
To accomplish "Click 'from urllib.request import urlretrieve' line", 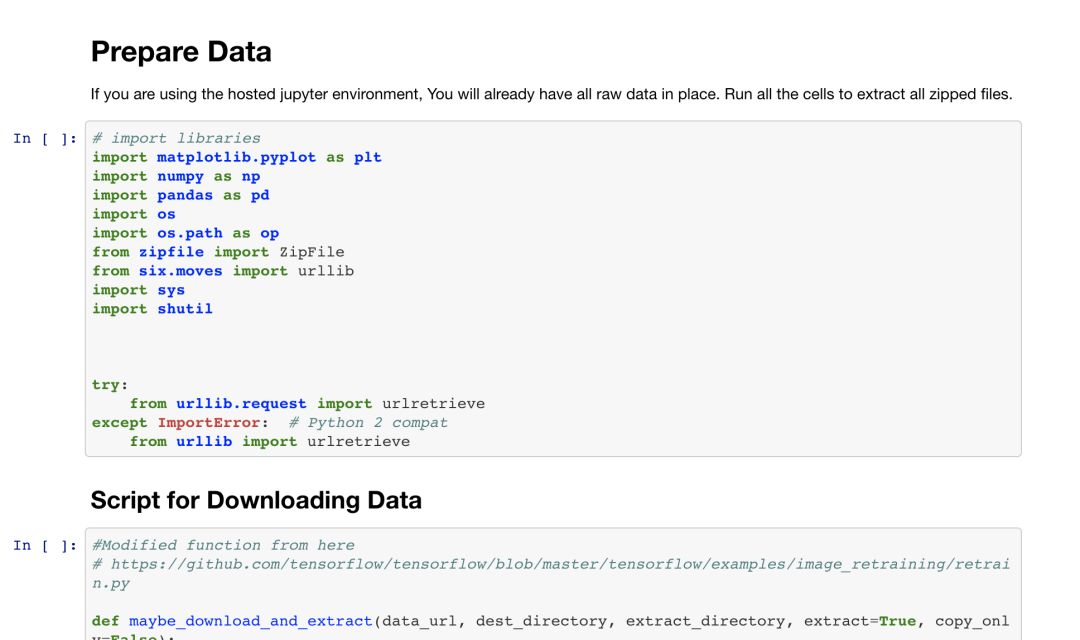I will pos(307,404).
